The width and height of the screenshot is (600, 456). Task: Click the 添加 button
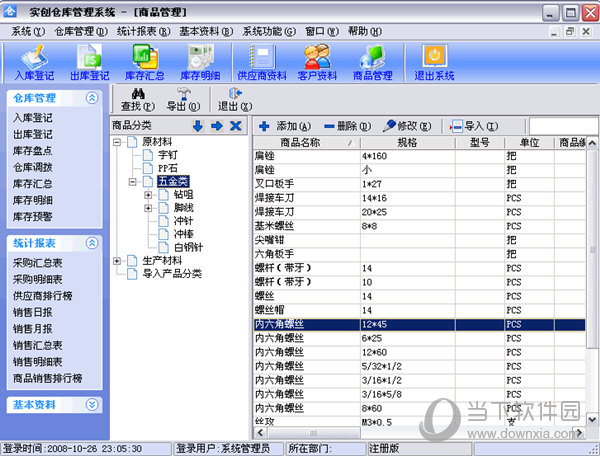284,126
